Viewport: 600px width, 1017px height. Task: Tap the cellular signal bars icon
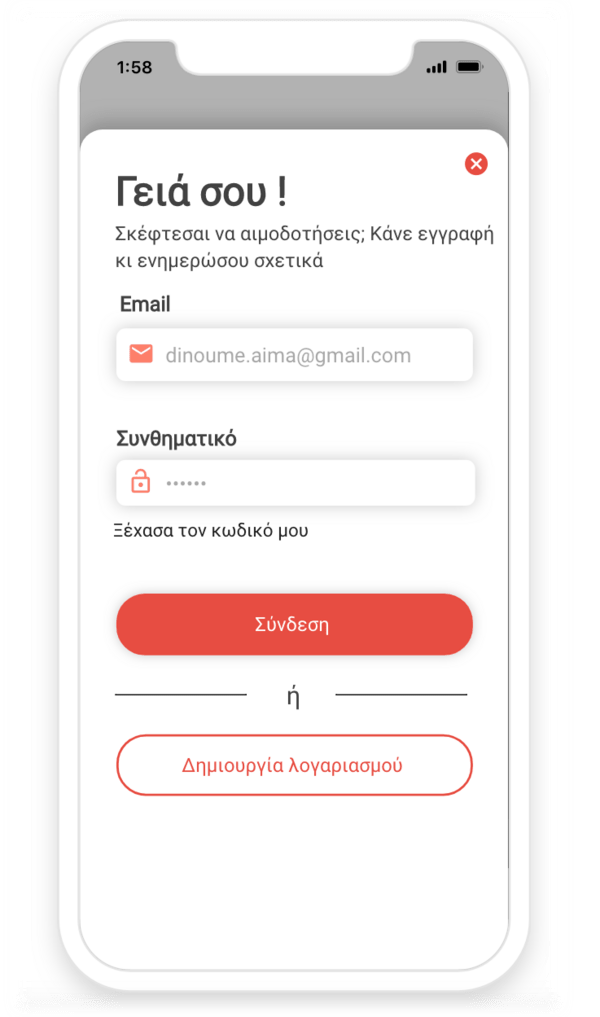(437, 67)
